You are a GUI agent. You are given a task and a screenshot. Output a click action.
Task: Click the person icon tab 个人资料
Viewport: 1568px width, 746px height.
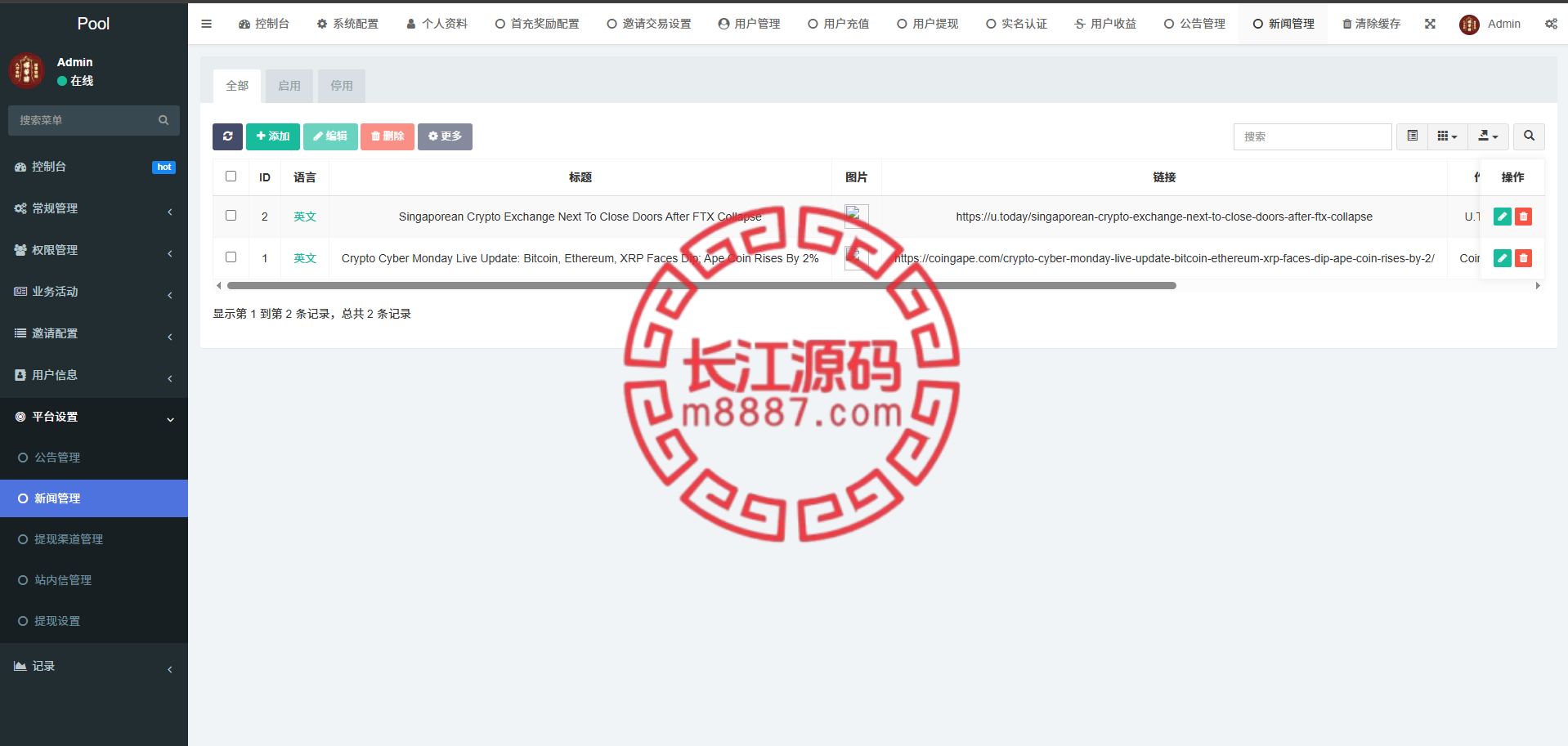pos(437,24)
